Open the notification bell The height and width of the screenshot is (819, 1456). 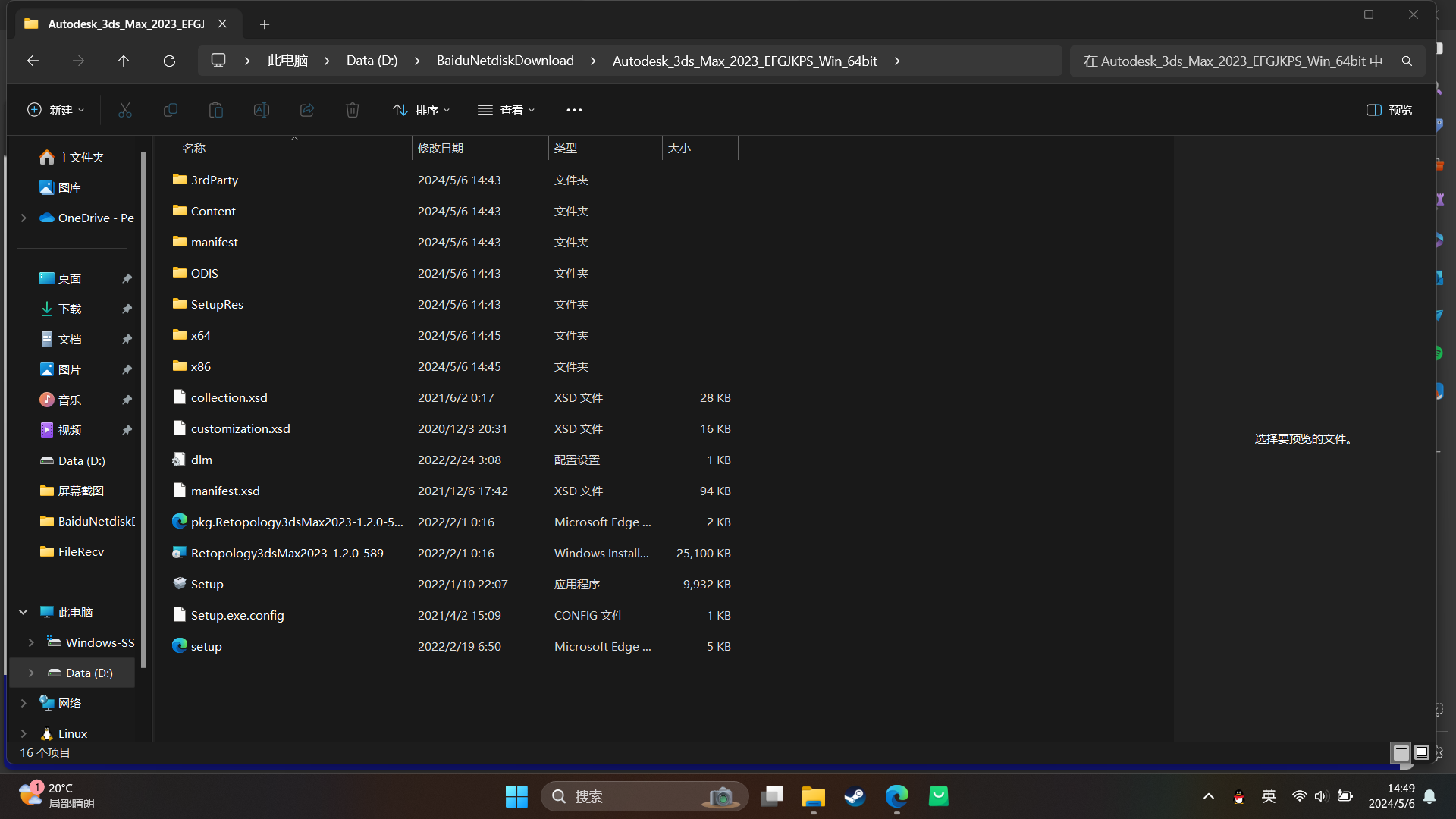1429,796
